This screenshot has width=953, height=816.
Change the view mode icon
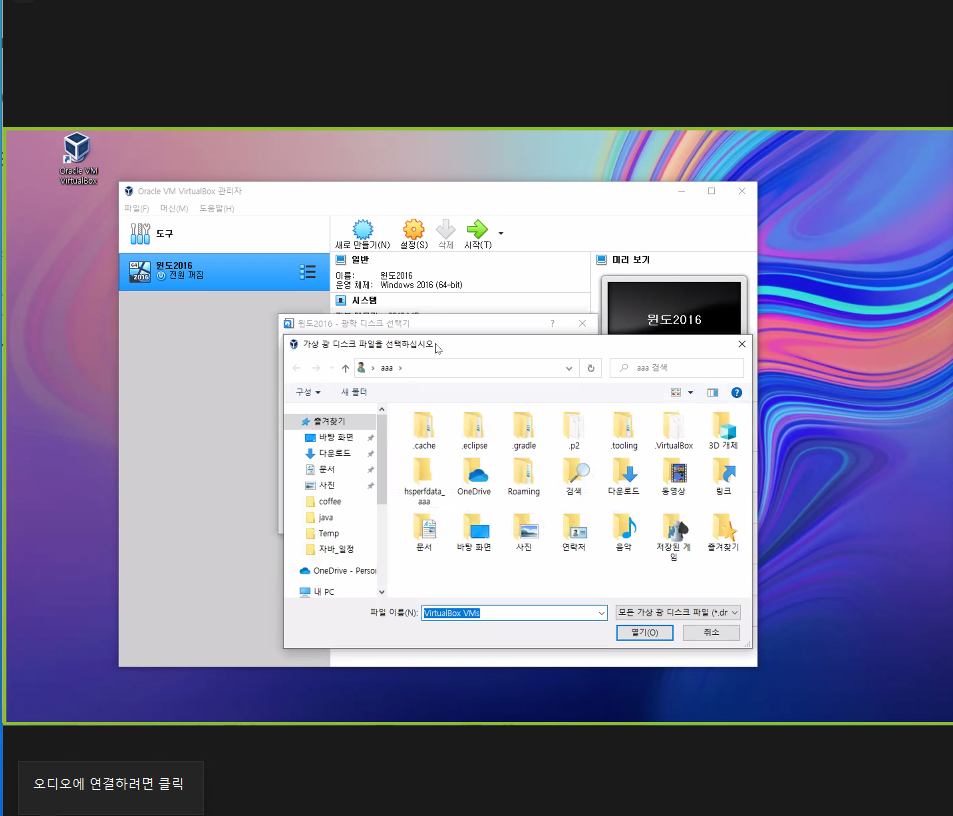pyautogui.click(x=676, y=393)
